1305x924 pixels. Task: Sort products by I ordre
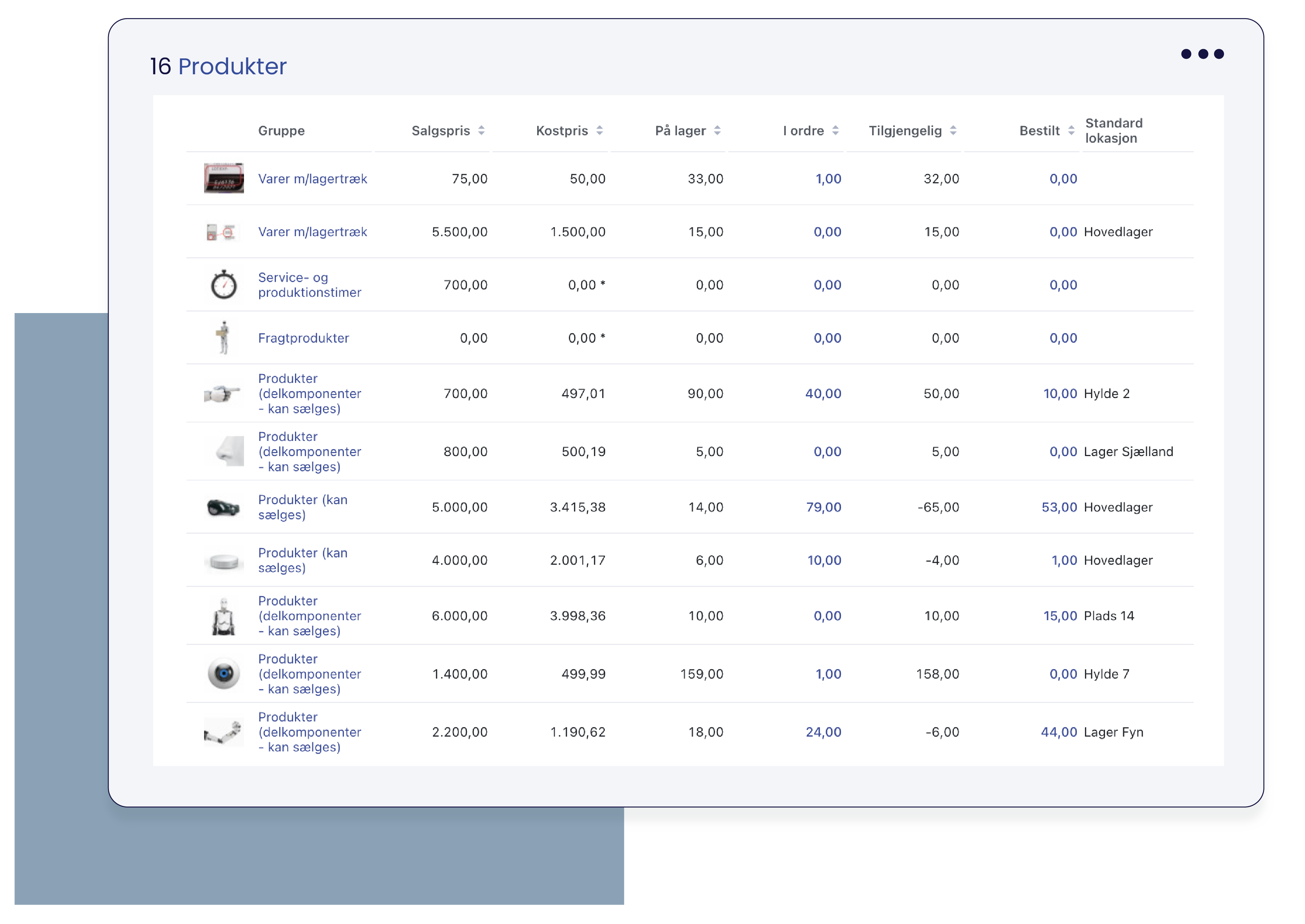(x=835, y=130)
